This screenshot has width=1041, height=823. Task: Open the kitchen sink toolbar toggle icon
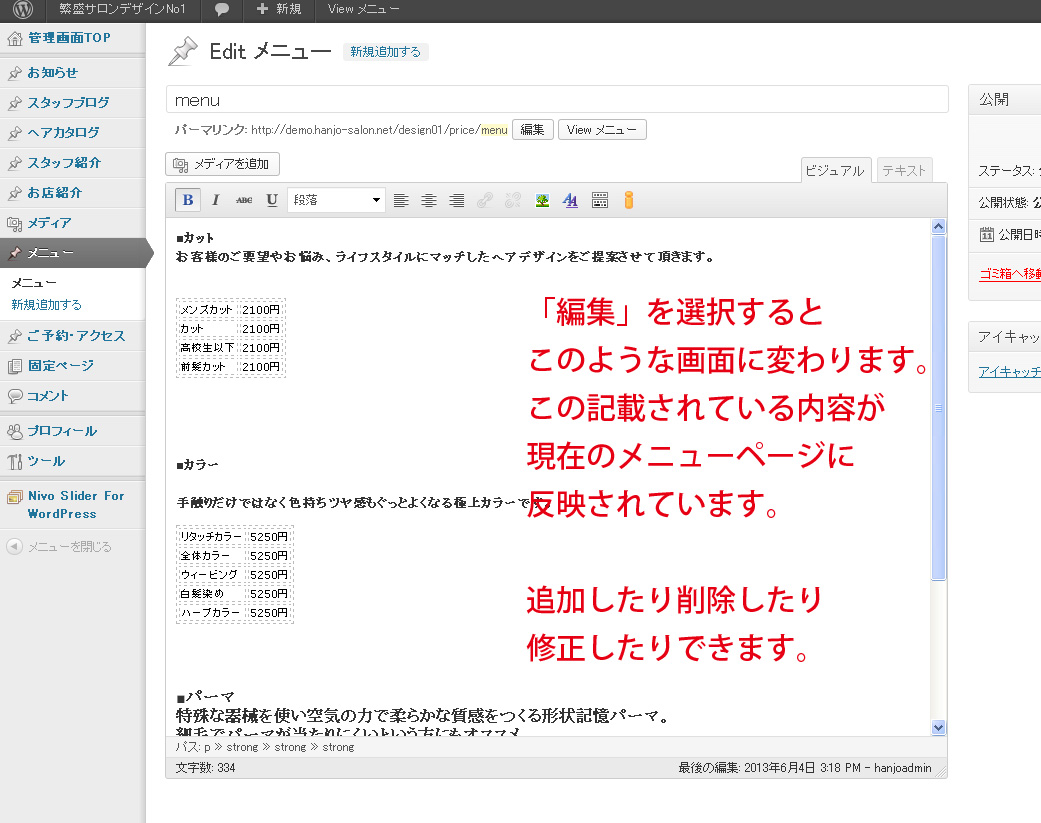tap(600, 200)
